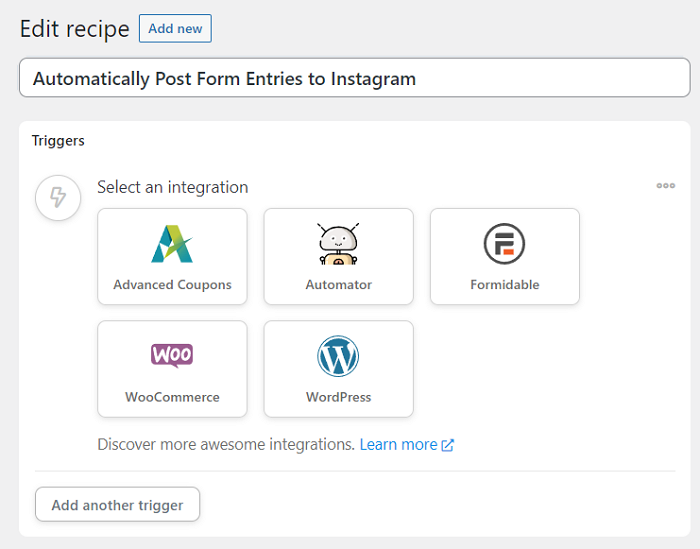Click the WordPress logo icon
Viewport: 700px width, 549px height.
(338, 356)
